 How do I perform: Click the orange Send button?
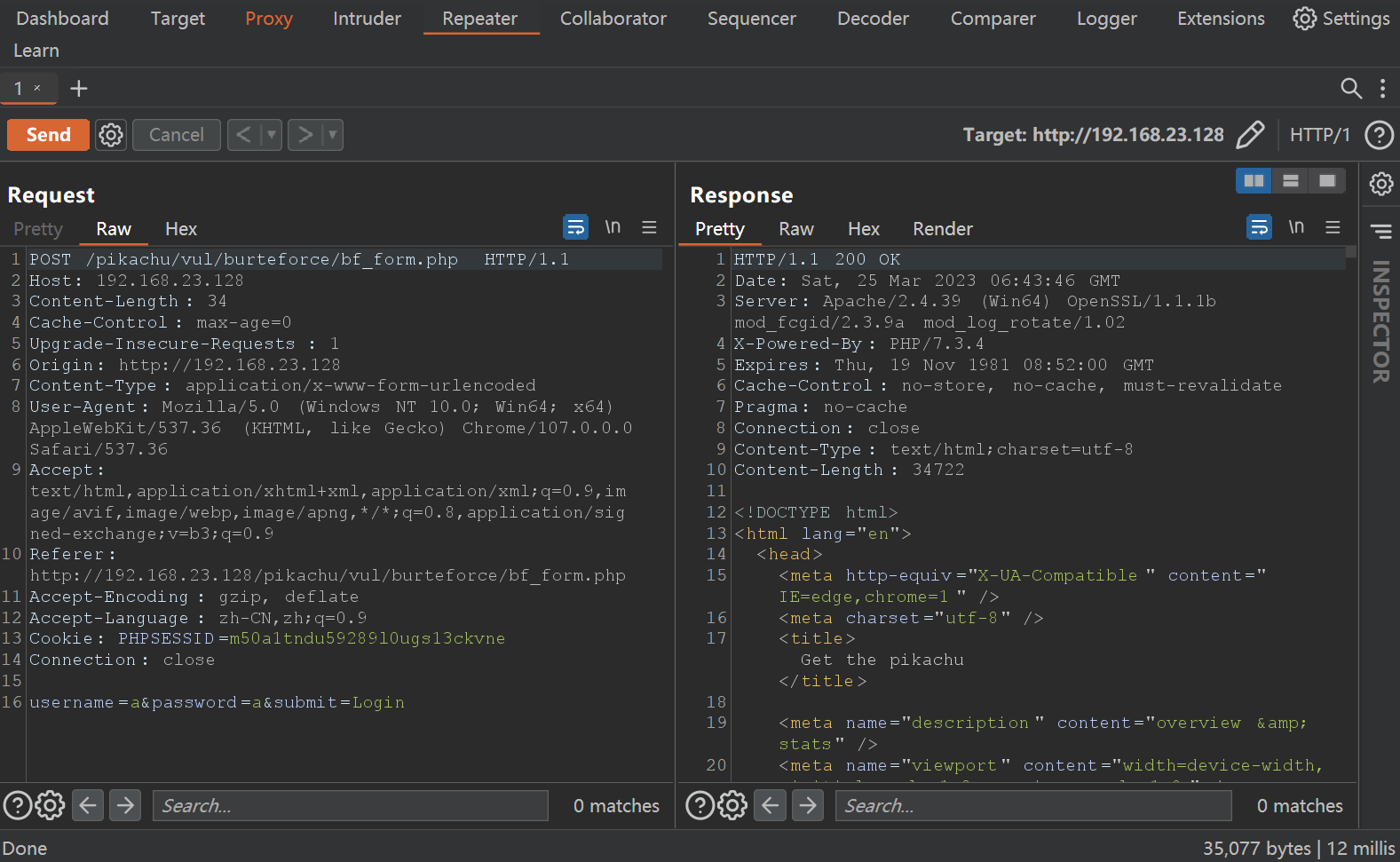48,135
